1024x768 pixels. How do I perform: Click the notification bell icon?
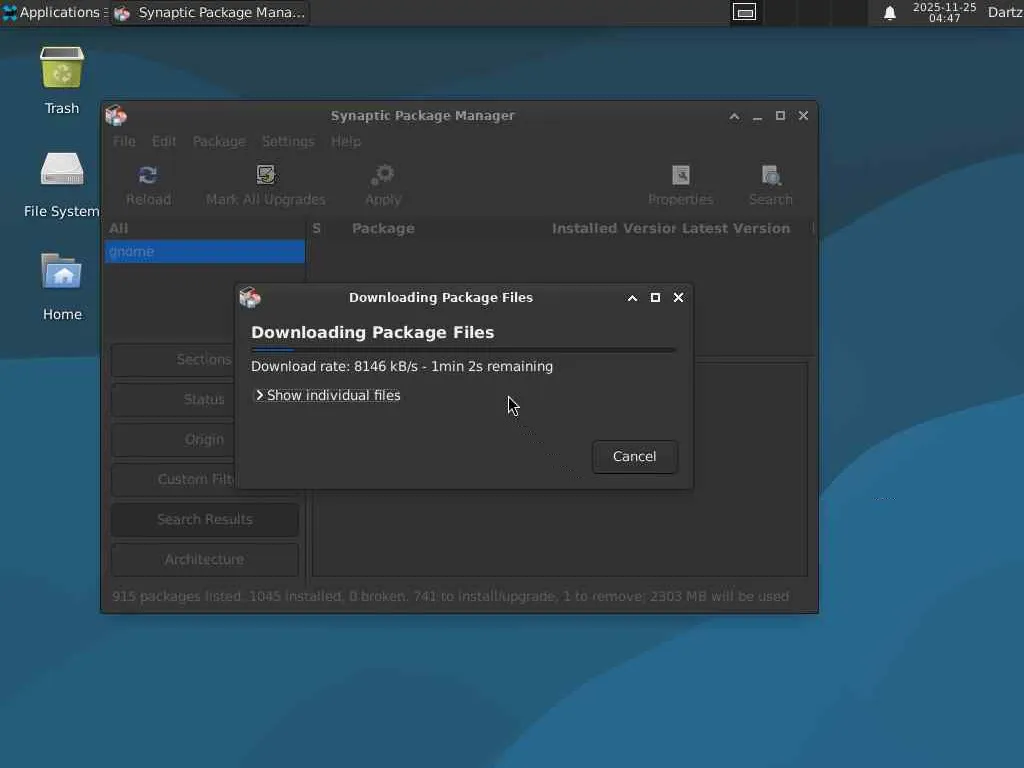[889, 13]
